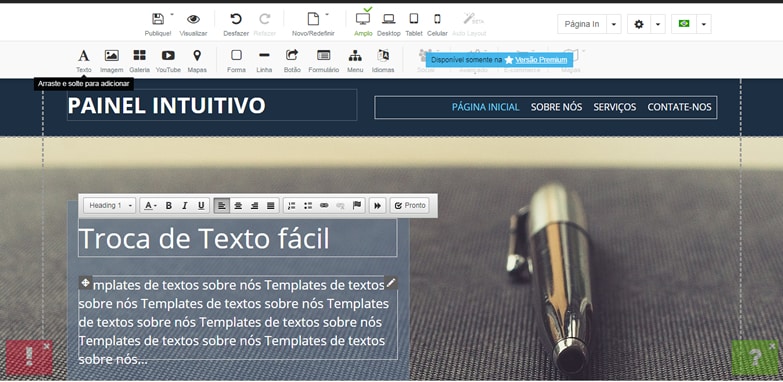Insert a hyperlink with chain icon
Image resolution: width=783 pixels, height=382 pixels.
(x=324, y=206)
